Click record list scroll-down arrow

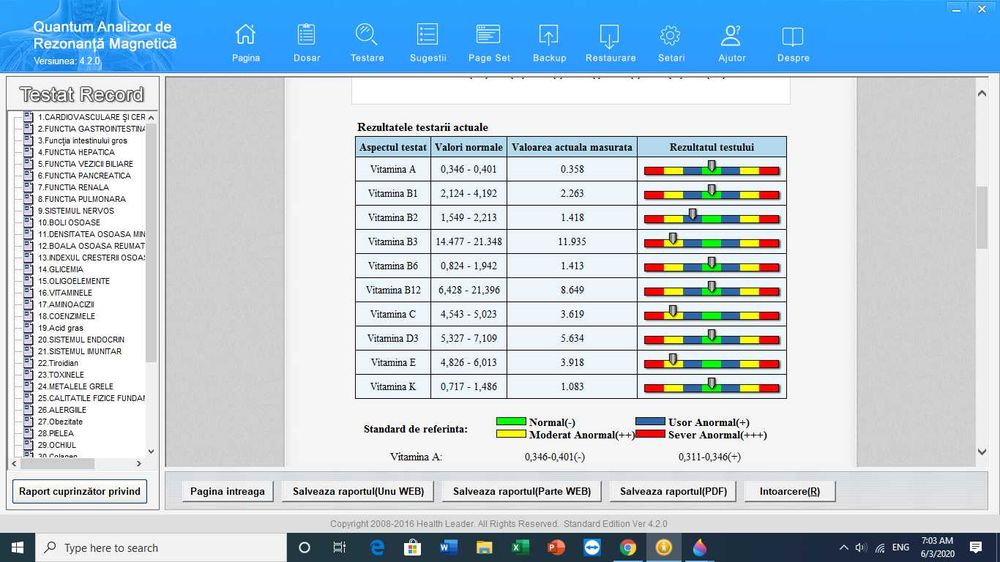[x=151, y=451]
